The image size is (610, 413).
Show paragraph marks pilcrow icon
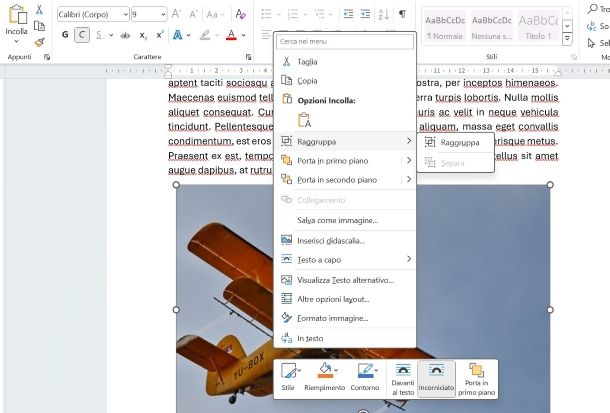[402, 14]
